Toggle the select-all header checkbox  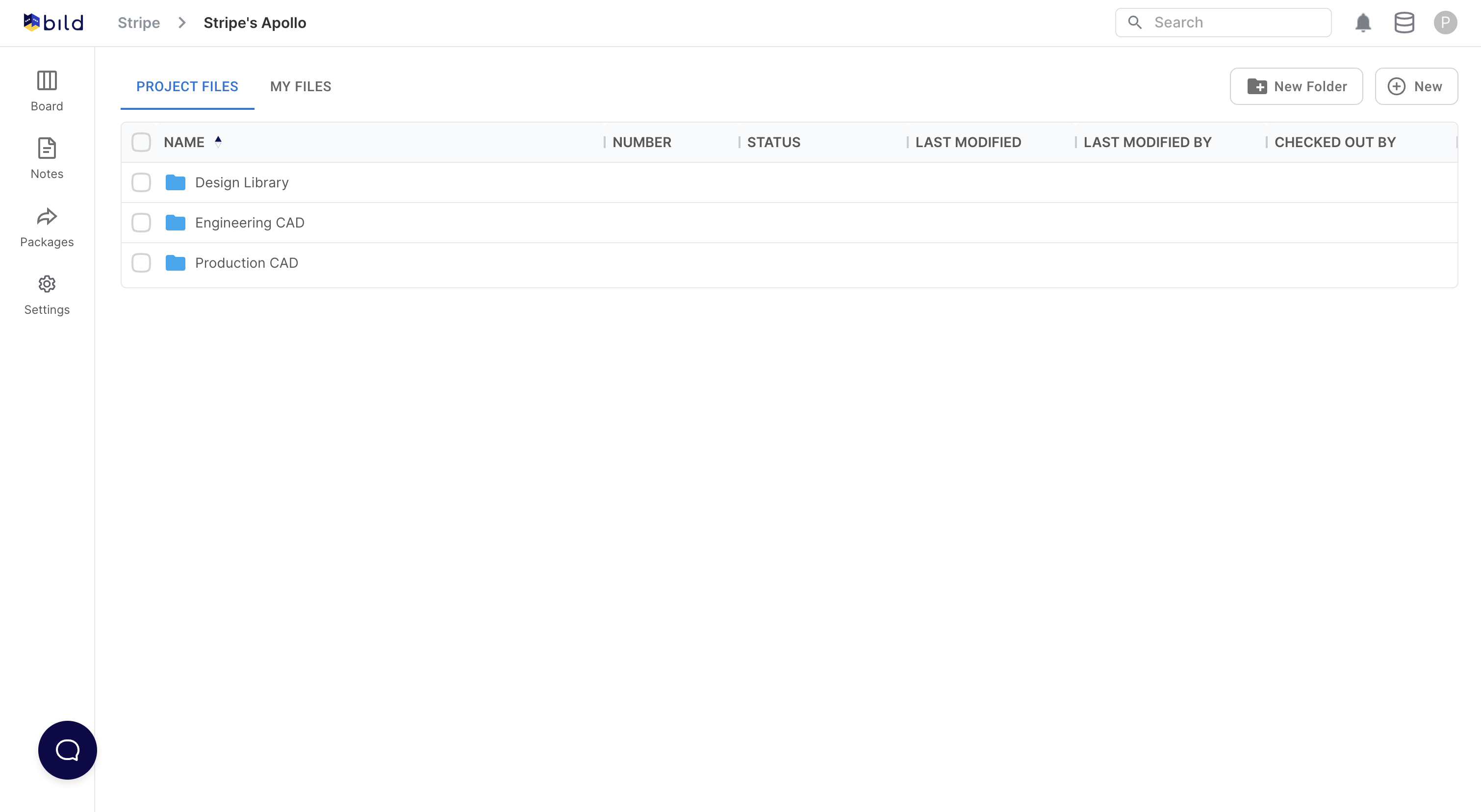pyautogui.click(x=141, y=142)
